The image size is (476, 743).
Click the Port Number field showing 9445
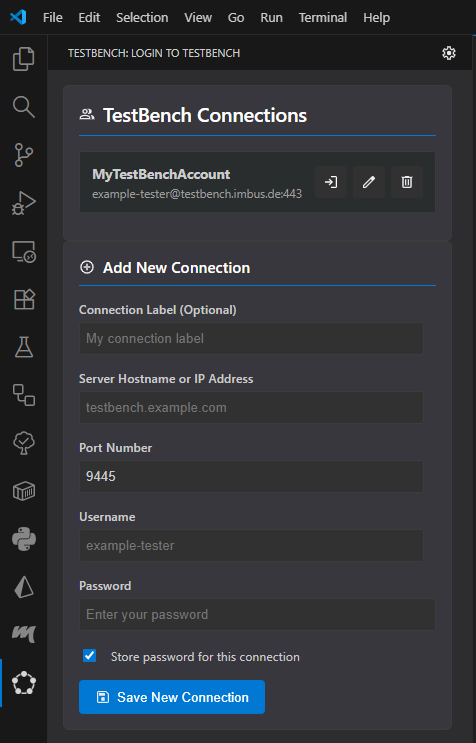[x=251, y=476]
